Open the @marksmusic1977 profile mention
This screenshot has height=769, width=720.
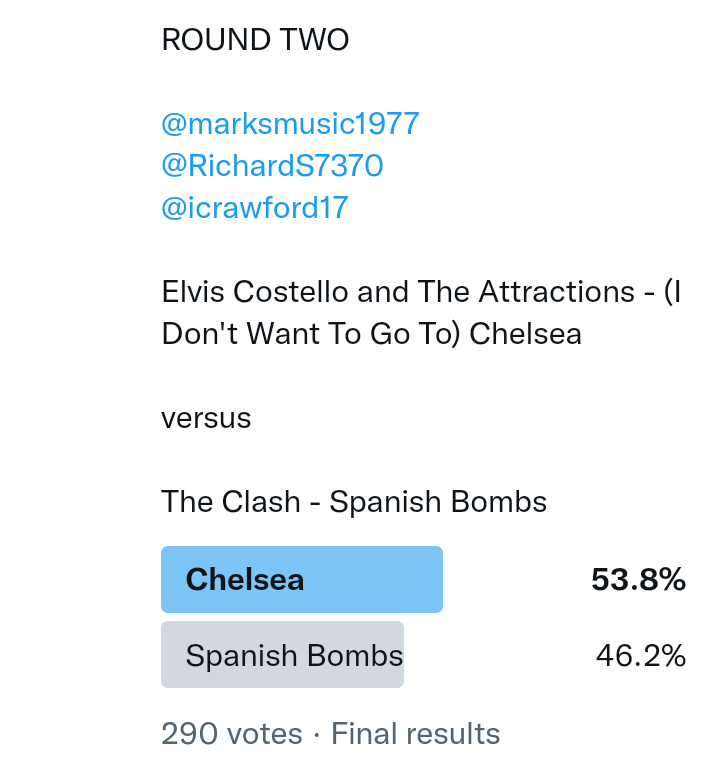pyautogui.click(x=290, y=124)
